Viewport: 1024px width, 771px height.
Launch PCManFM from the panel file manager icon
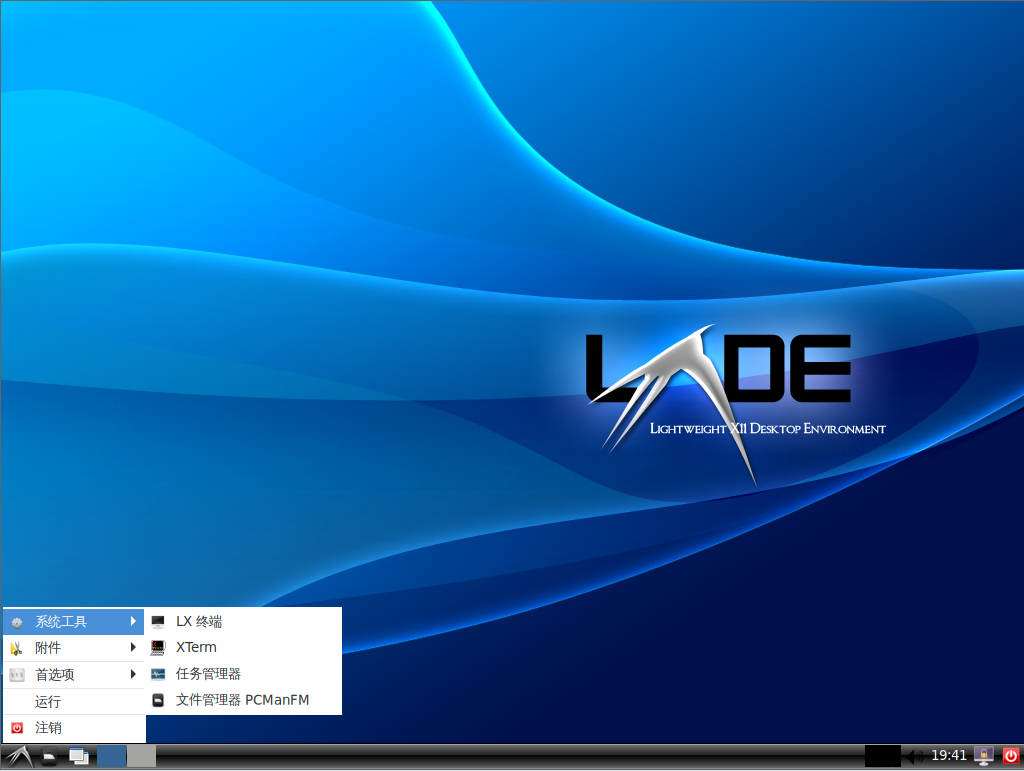50,757
